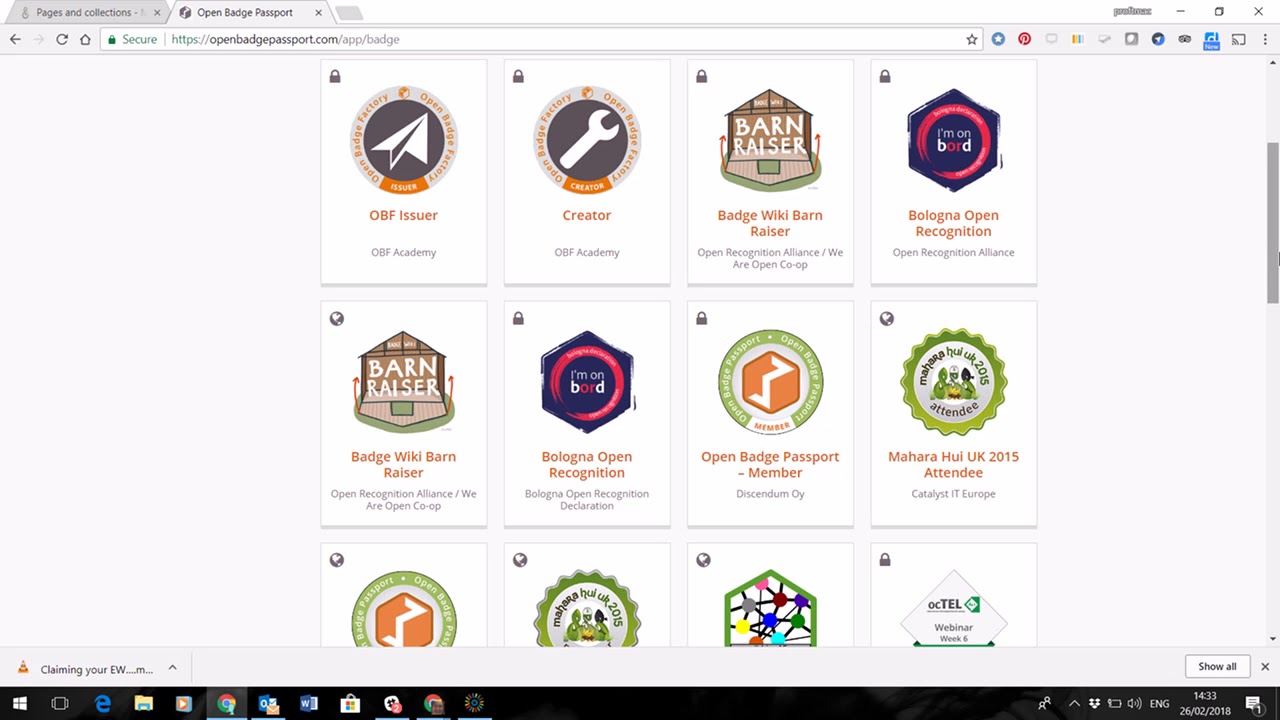Click the 'profmax' profile name button
1280x720 pixels.
1132,11
